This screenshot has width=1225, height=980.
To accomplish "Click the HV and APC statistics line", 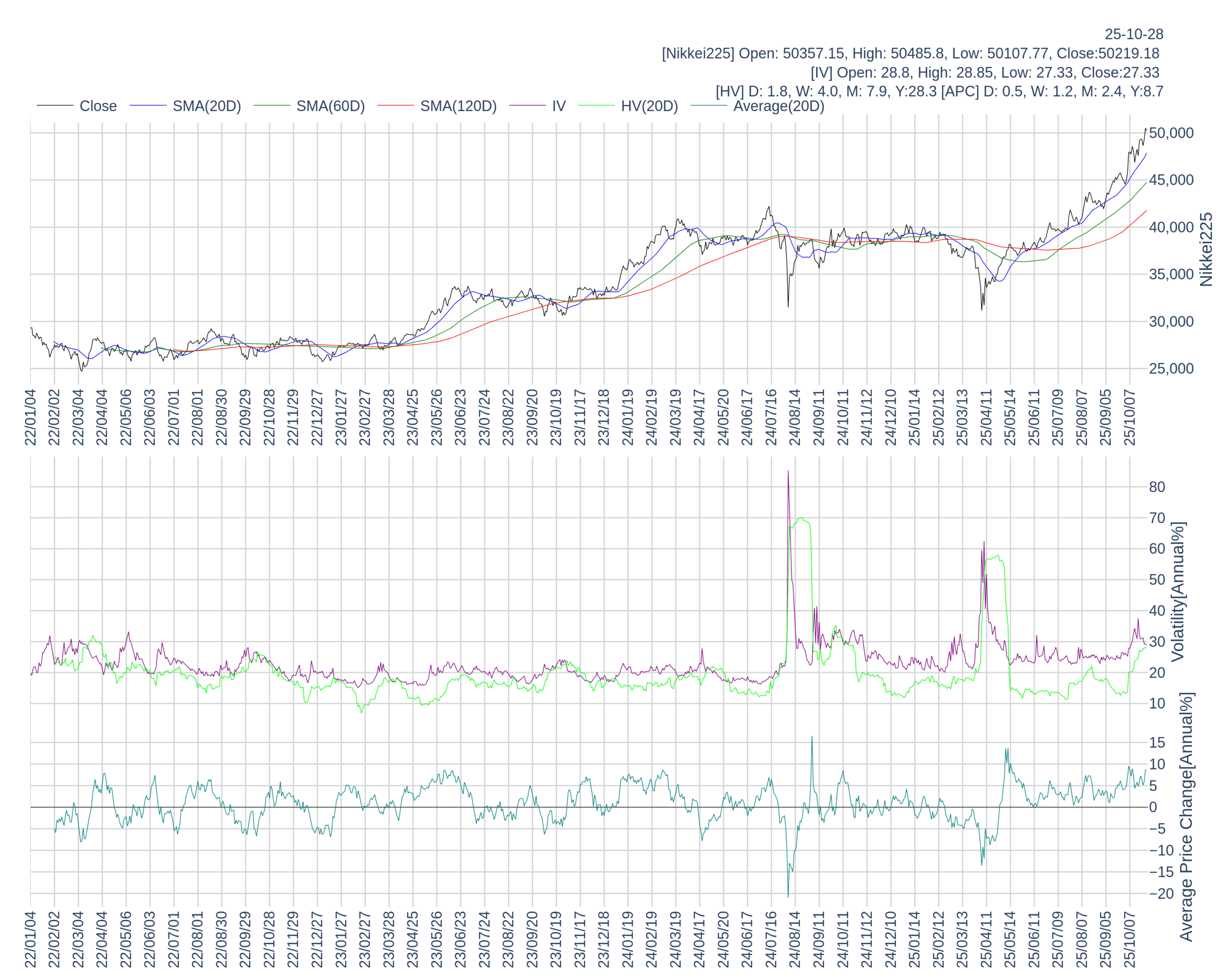I will tap(939, 91).
